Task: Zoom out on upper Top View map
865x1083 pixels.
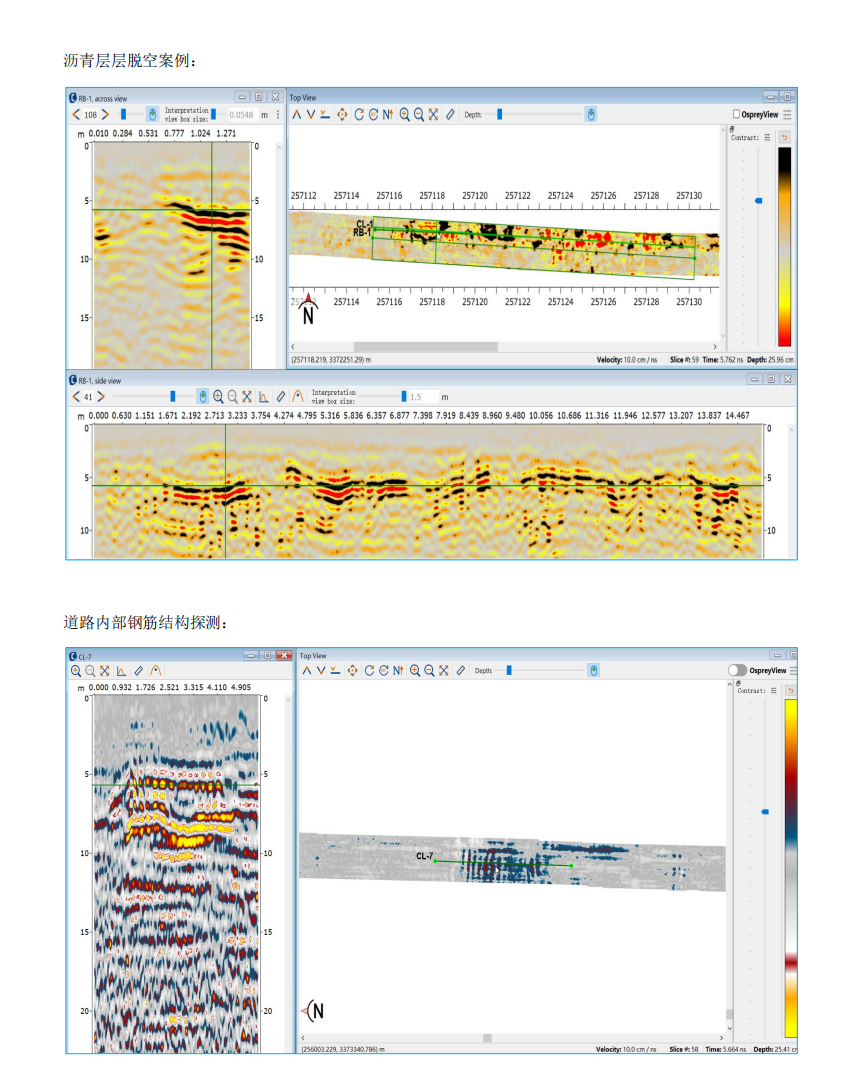Action: point(419,115)
